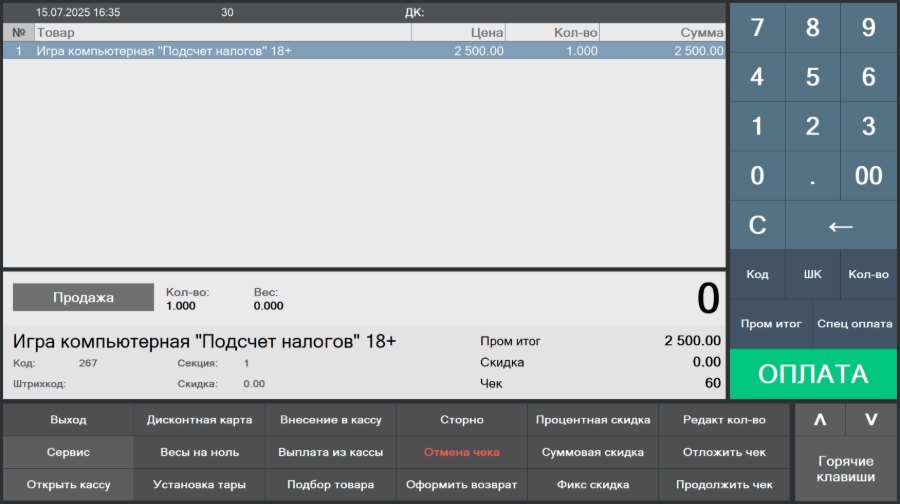
Task: Click quantity cell 1.000 in the table row
Action: [581, 51]
